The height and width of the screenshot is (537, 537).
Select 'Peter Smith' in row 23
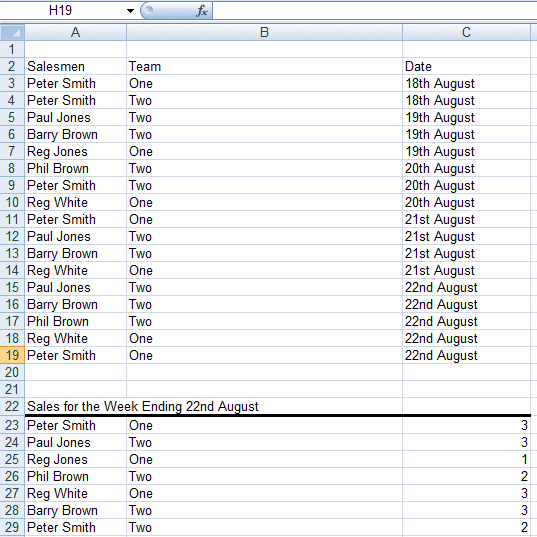(75, 425)
